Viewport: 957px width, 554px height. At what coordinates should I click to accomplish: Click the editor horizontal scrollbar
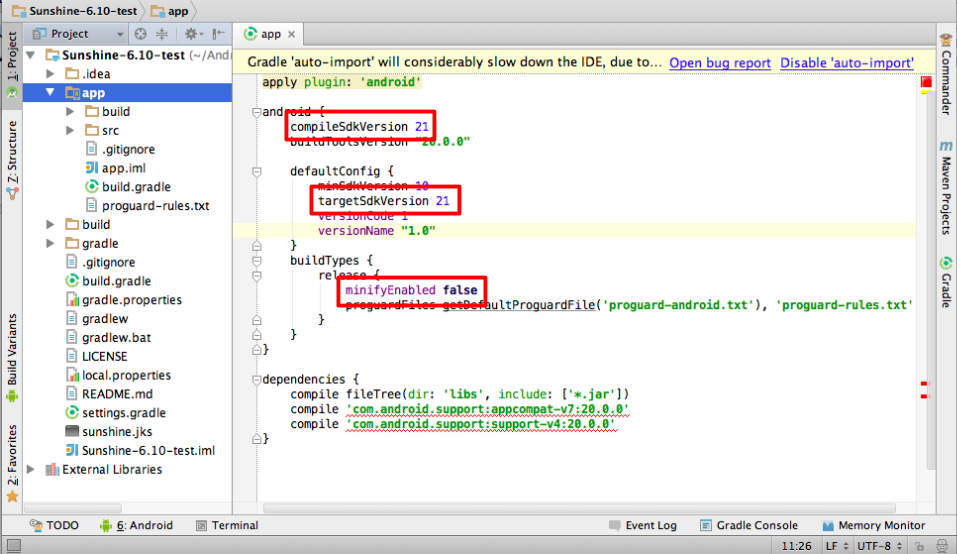click(579, 508)
